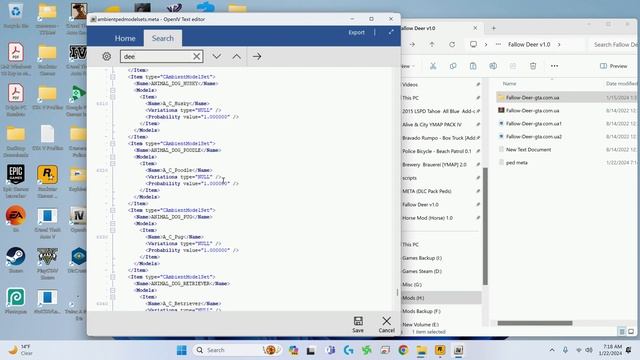The image size is (640, 360).
Task: Switch to the Home tab
Action: [x=125, y=38]
